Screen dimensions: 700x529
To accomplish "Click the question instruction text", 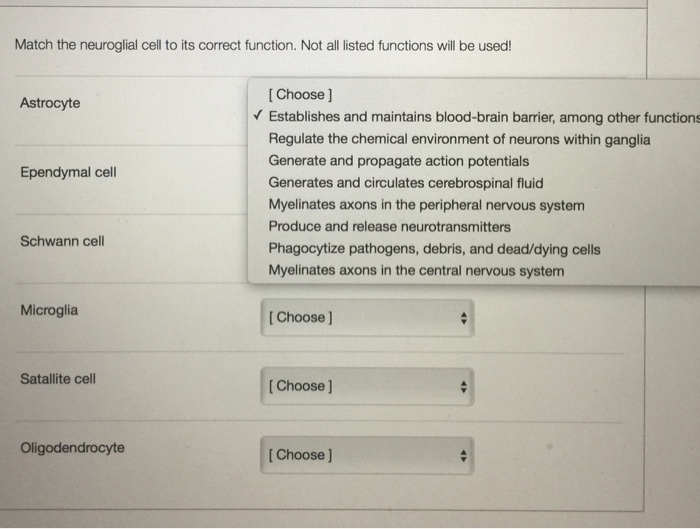I will coord(262,46).
